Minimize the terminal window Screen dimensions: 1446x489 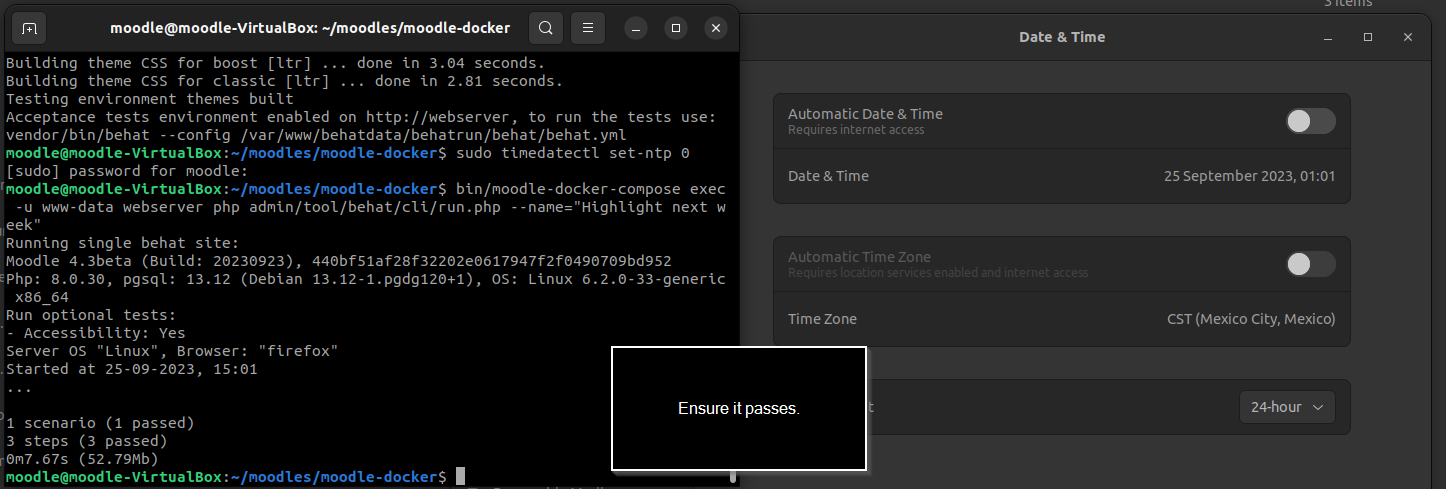tap(637, 28)
